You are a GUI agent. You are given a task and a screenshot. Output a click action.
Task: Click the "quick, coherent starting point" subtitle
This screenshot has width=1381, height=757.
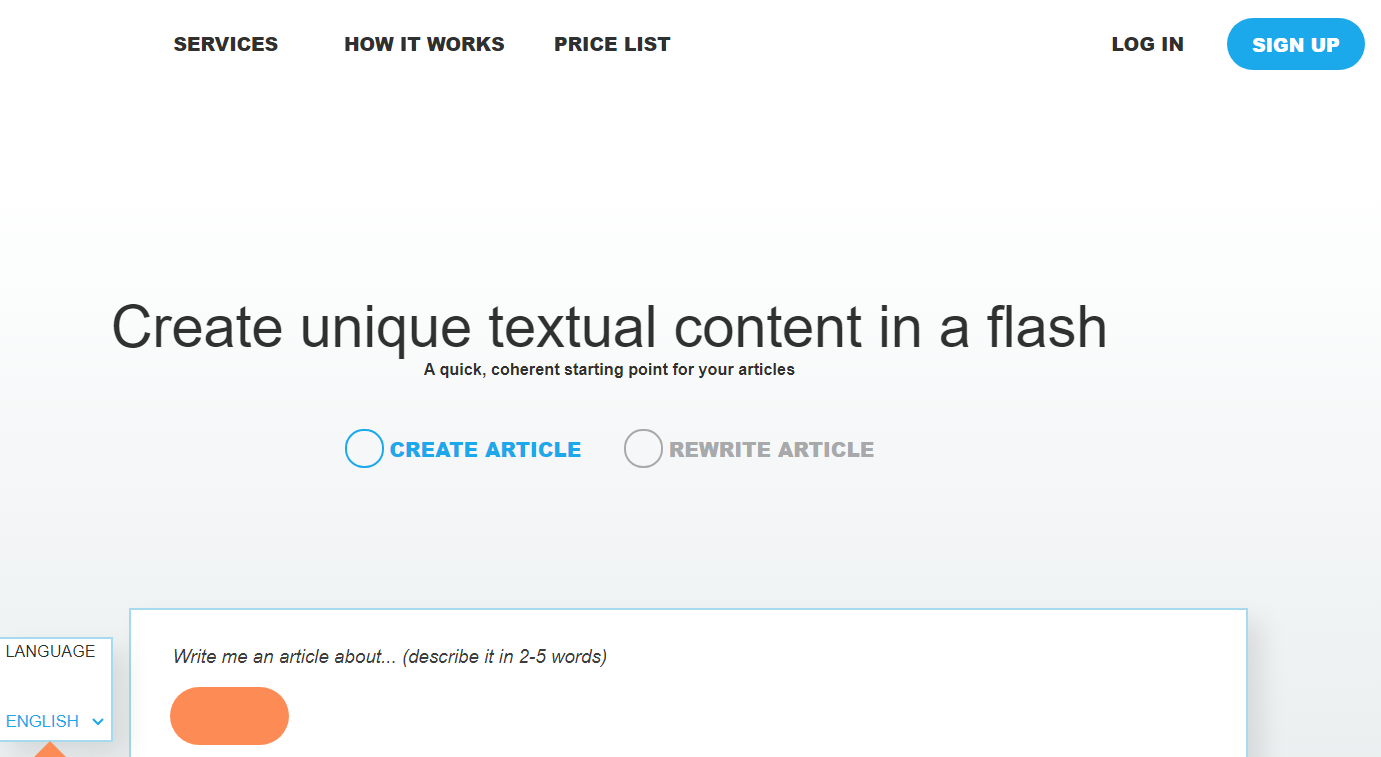(x=609, y=370)
